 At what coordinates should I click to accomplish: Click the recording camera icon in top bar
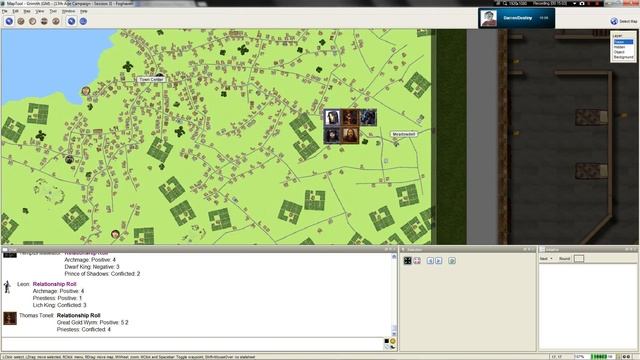(582, 3)
